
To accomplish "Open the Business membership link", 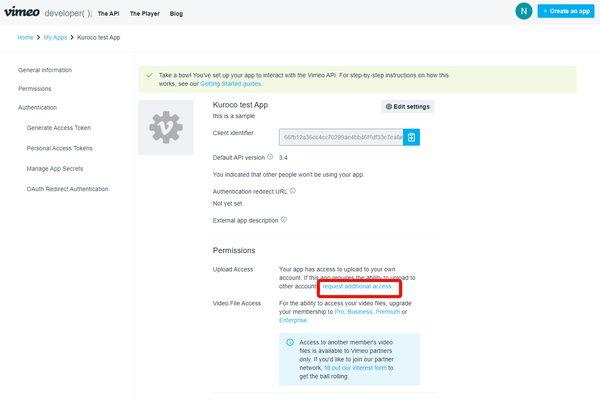I will pos(360,312).
